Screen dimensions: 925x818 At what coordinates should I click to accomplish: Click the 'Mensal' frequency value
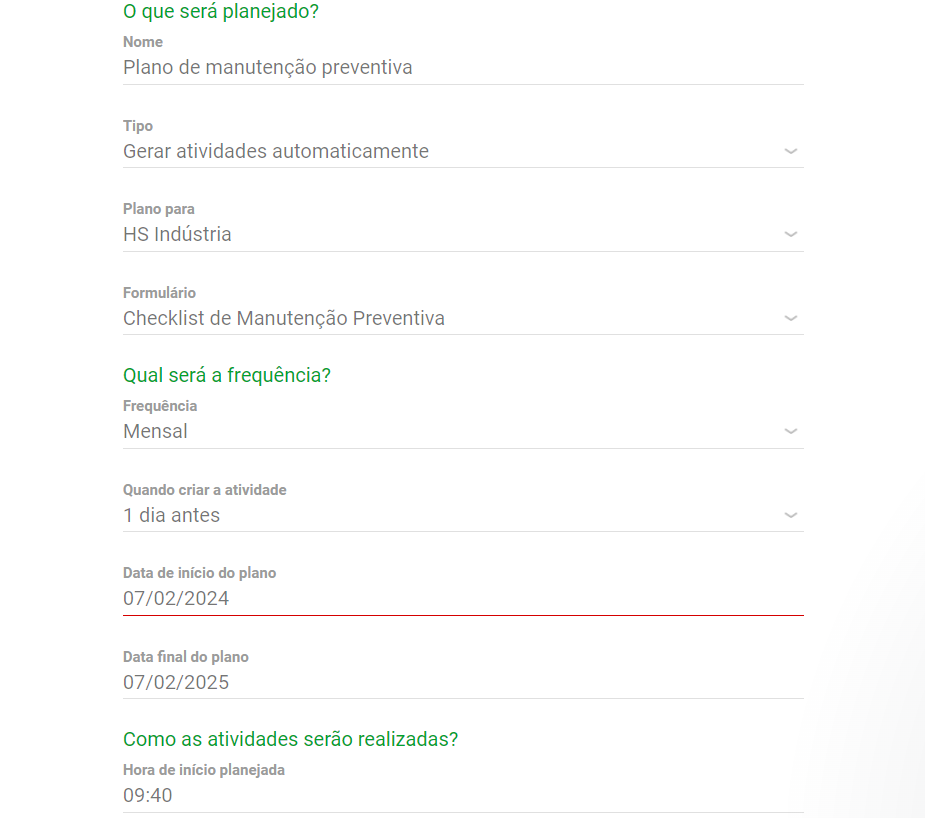[154, 431]
